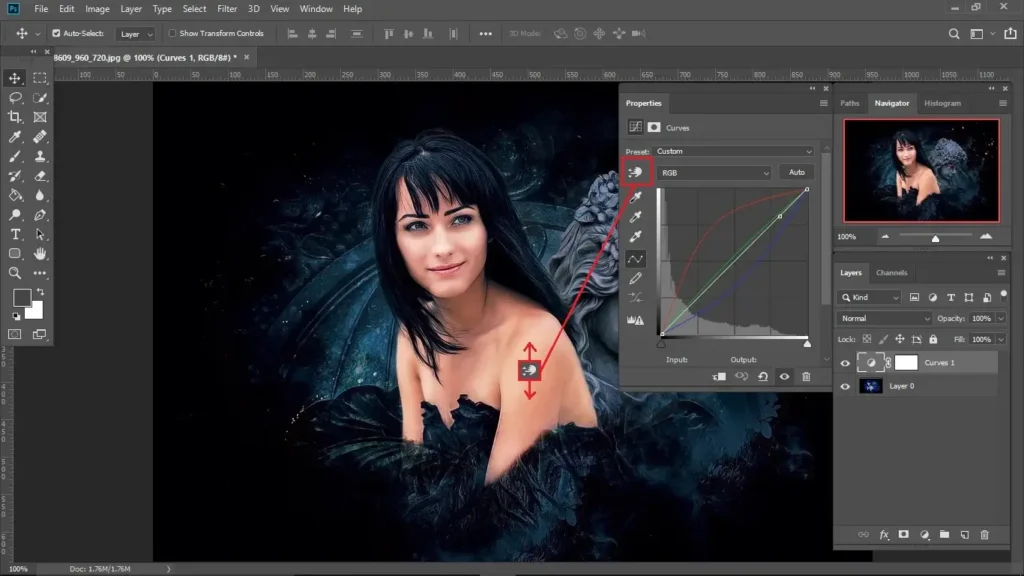Toggle adjustment visibility eye in Properties
This screenshot has width=1024, height=576.
click(x=784, y=377)
